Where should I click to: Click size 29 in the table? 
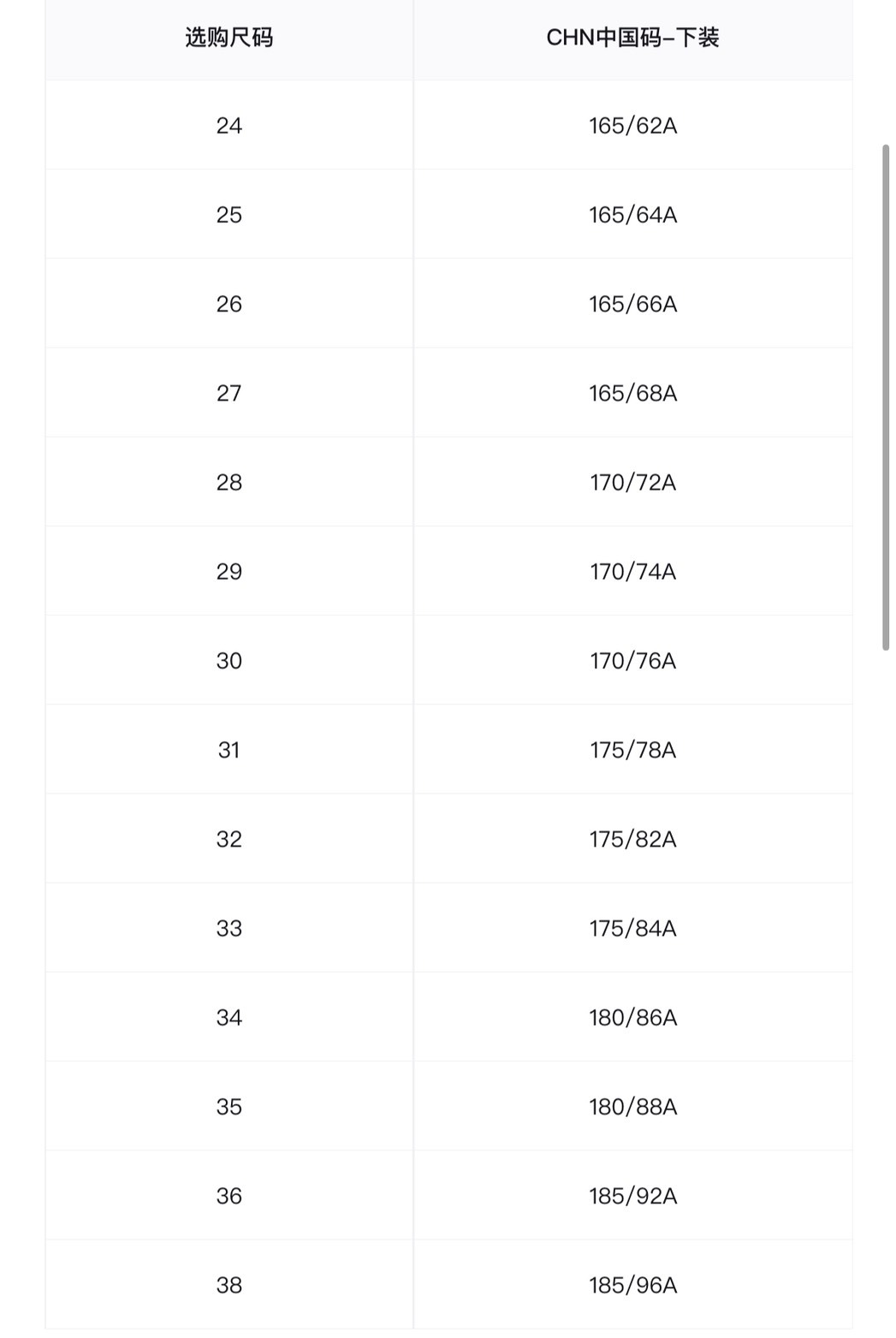click(228, 572)
